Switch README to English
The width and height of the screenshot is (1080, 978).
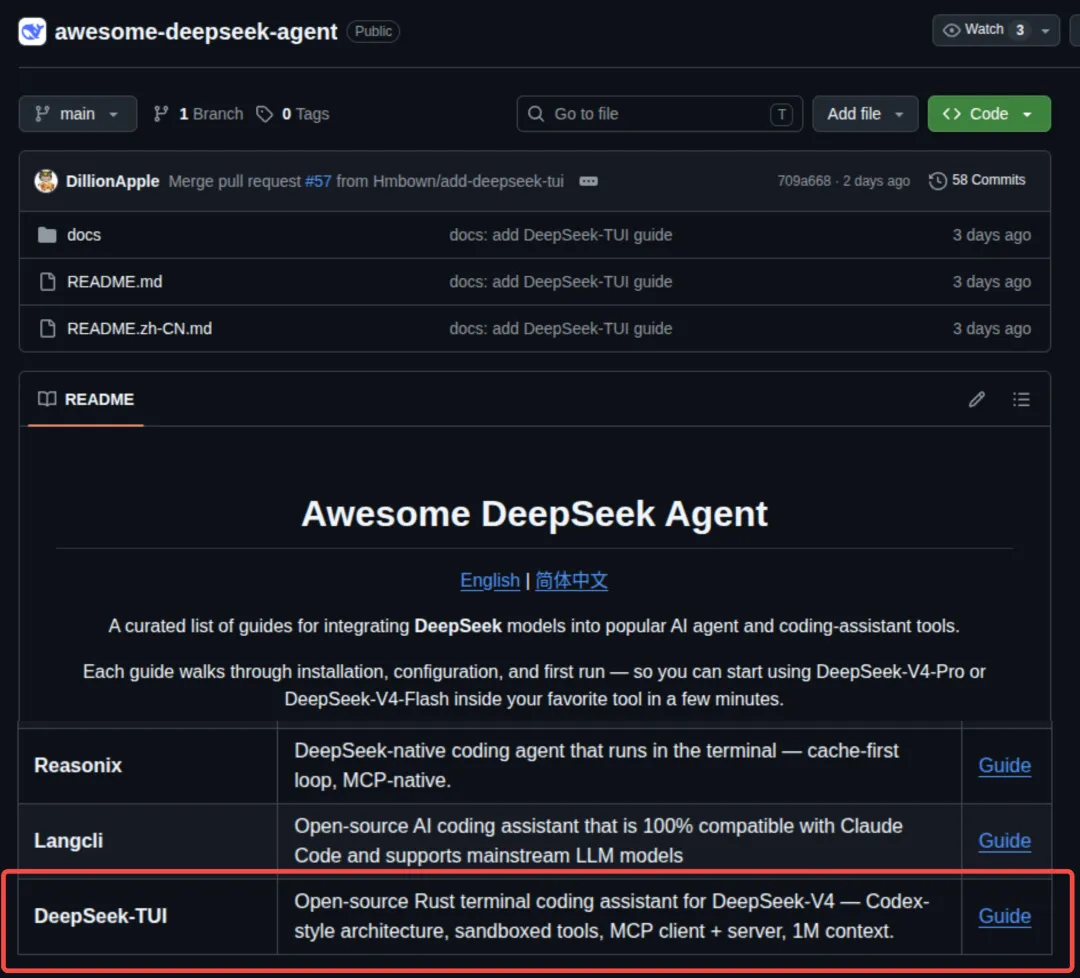[490, 581]
